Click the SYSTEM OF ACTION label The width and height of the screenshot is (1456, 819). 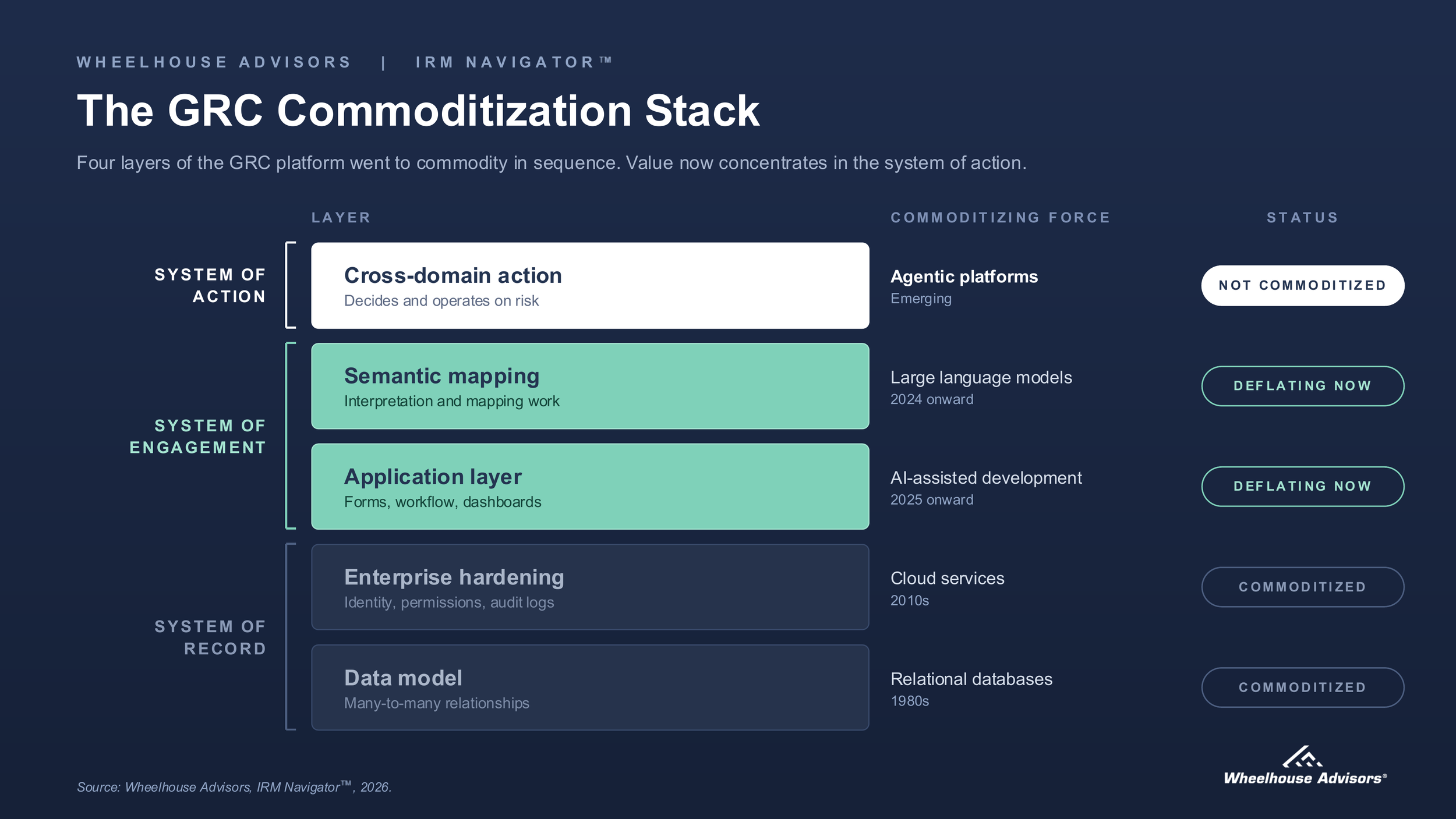point(210,286)
